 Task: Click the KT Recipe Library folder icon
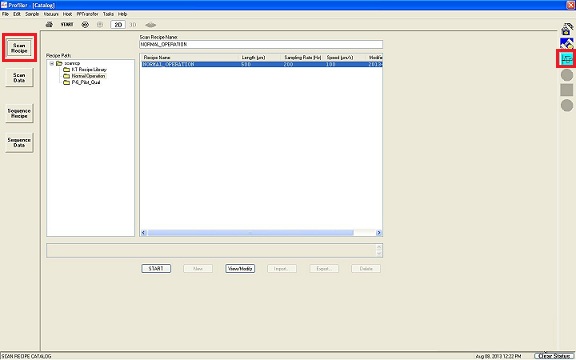(x=66, y=70)
